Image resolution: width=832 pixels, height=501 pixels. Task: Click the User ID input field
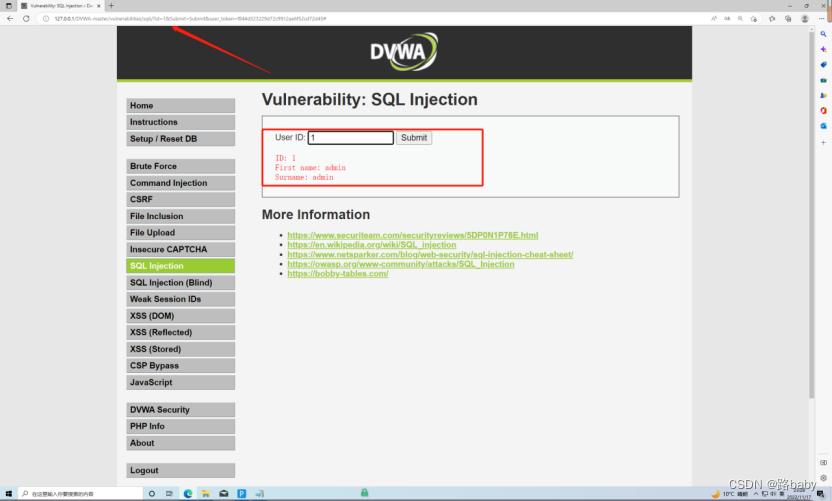351,137
